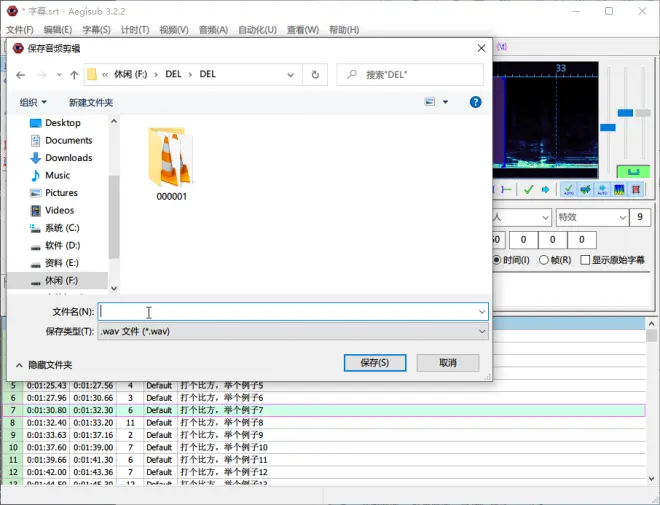Click the horizontal zoom slider handle
660x505 pixels.
pos(608,127)
